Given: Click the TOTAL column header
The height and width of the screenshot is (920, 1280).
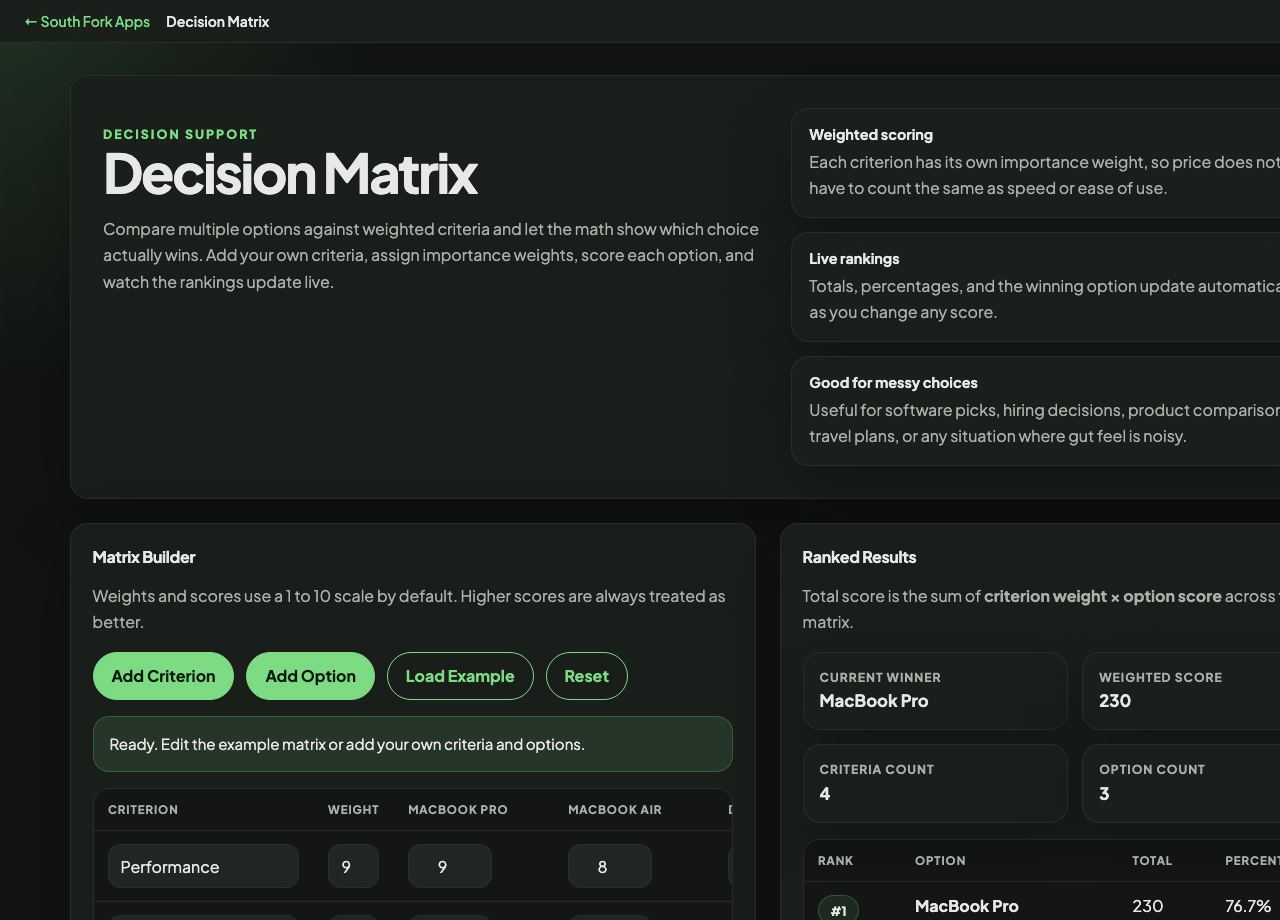Looking at the screenshot, I should 1152,861.
